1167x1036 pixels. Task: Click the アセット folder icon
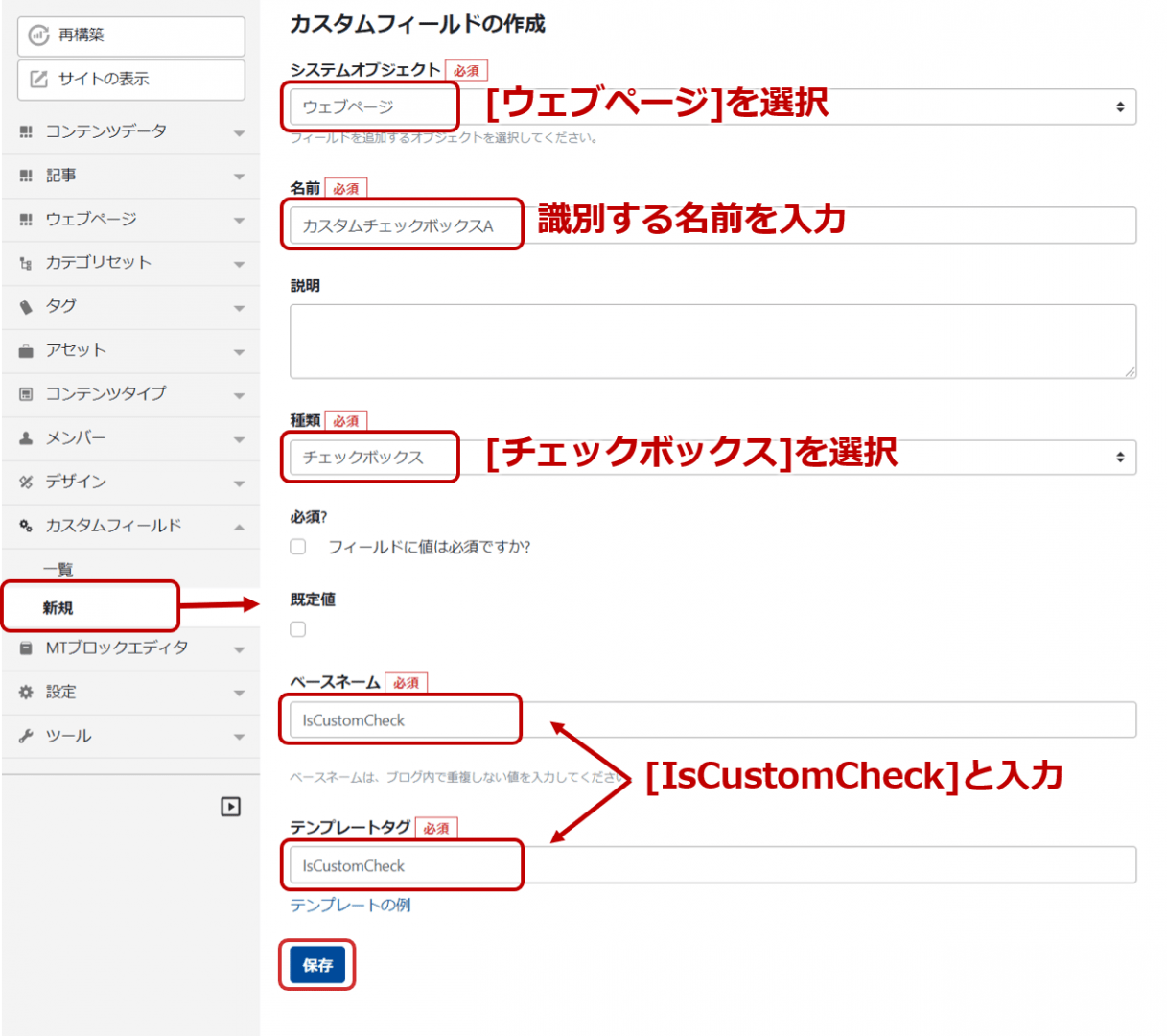click(26, 351)
